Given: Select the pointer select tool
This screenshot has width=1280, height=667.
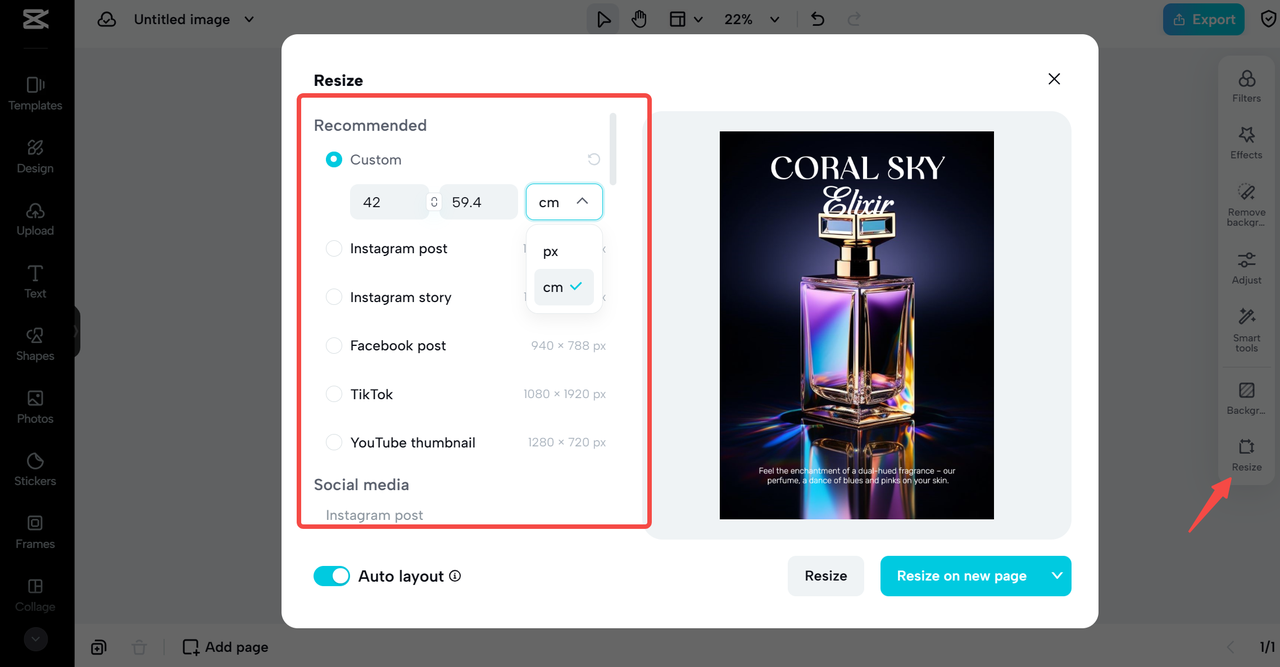Looking at the screenshot, I should pos(604,19).
